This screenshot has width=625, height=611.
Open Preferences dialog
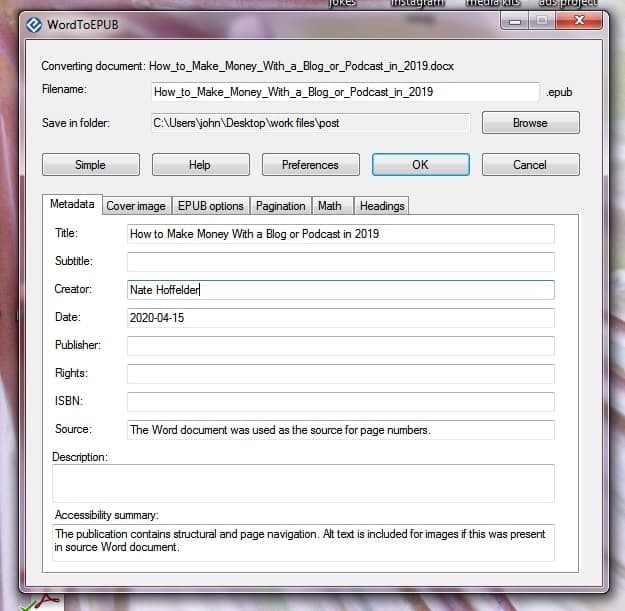(x=311, y=165)
